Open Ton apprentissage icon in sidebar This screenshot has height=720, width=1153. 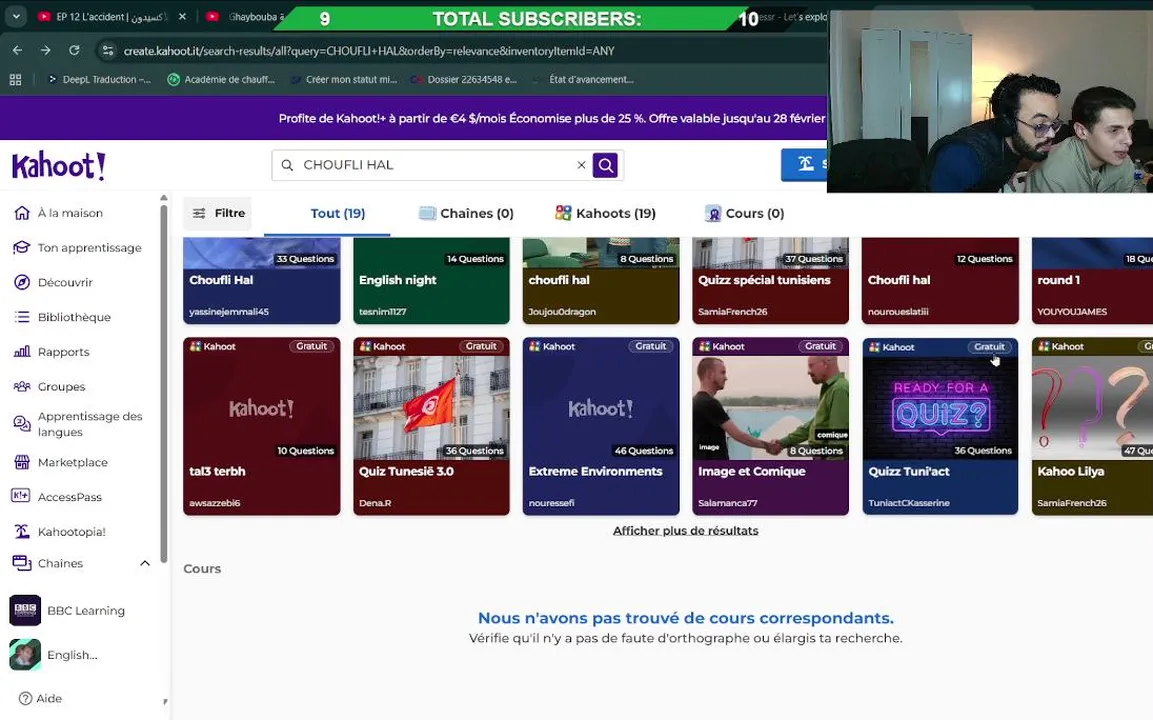point(22,248)
